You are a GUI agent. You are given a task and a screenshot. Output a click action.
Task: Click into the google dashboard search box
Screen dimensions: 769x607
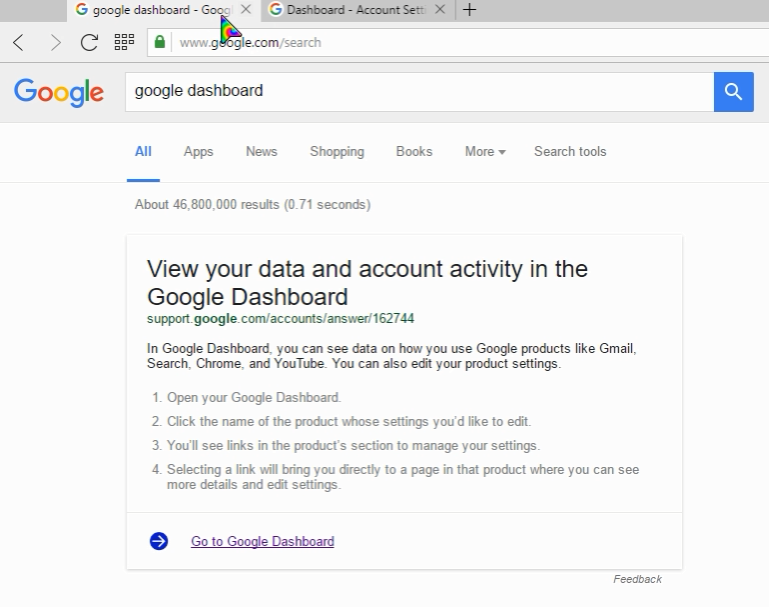[419, 92]
